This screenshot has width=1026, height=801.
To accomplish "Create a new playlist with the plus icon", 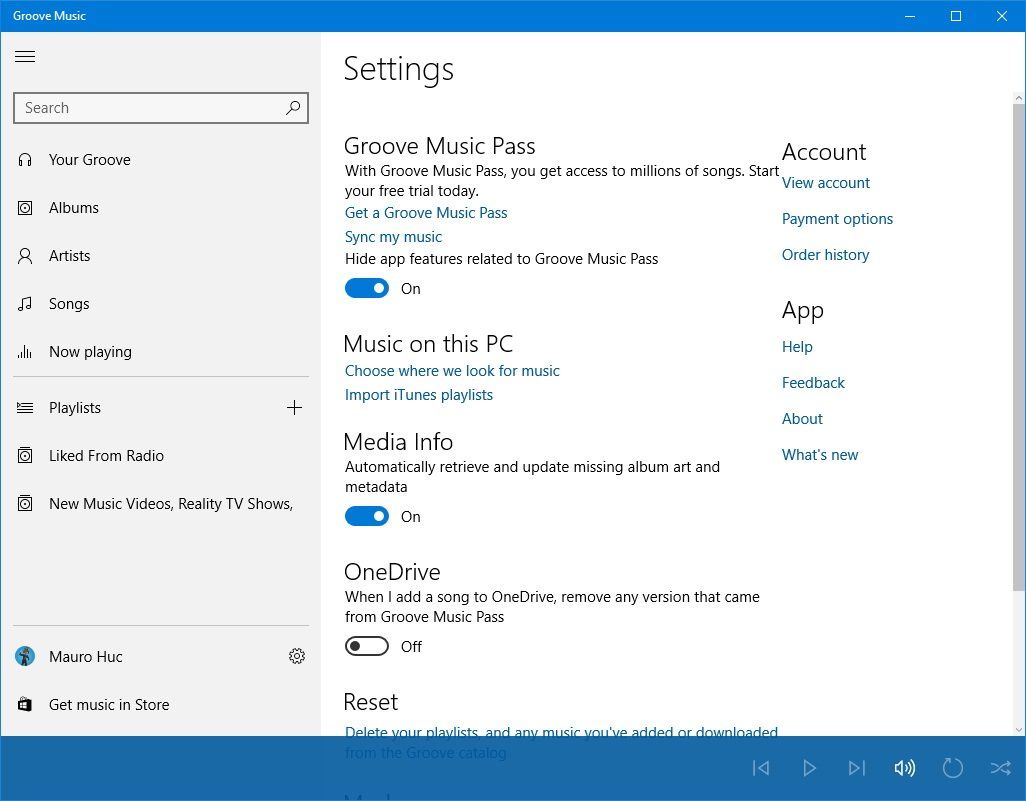I will point(294,407).
